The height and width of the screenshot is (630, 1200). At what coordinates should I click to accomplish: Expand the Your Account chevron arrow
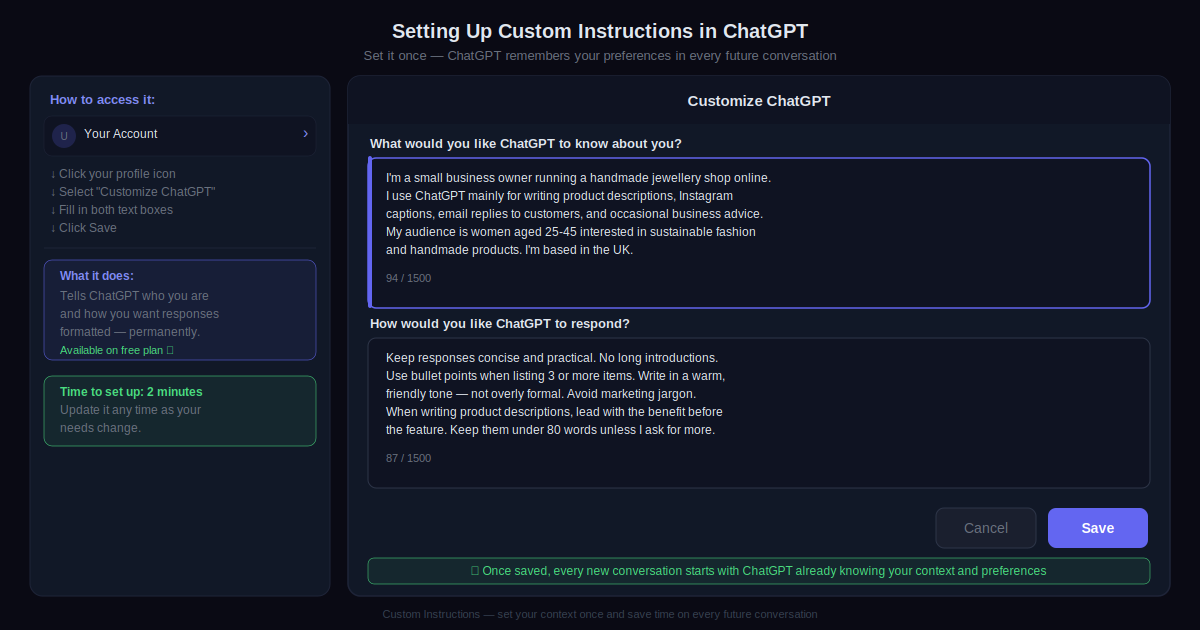pyautogui.click(x=305, y=134)
